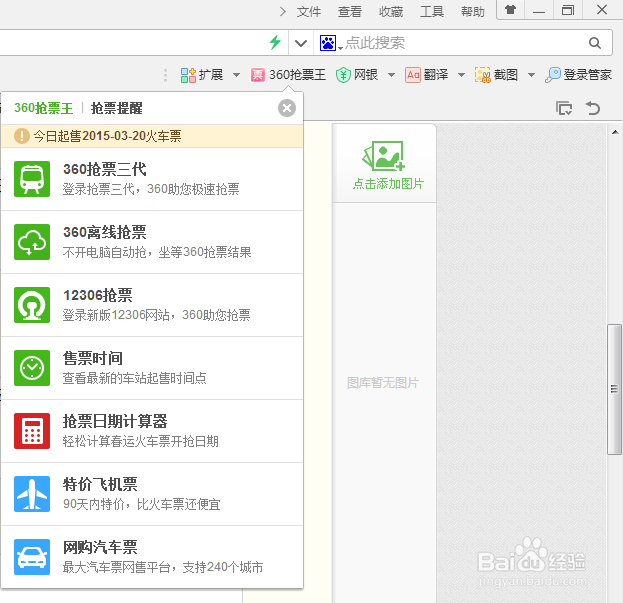Click the search engine selector small arrow
The height and width of the screenshot is (603, 623).
pos(340,48)
